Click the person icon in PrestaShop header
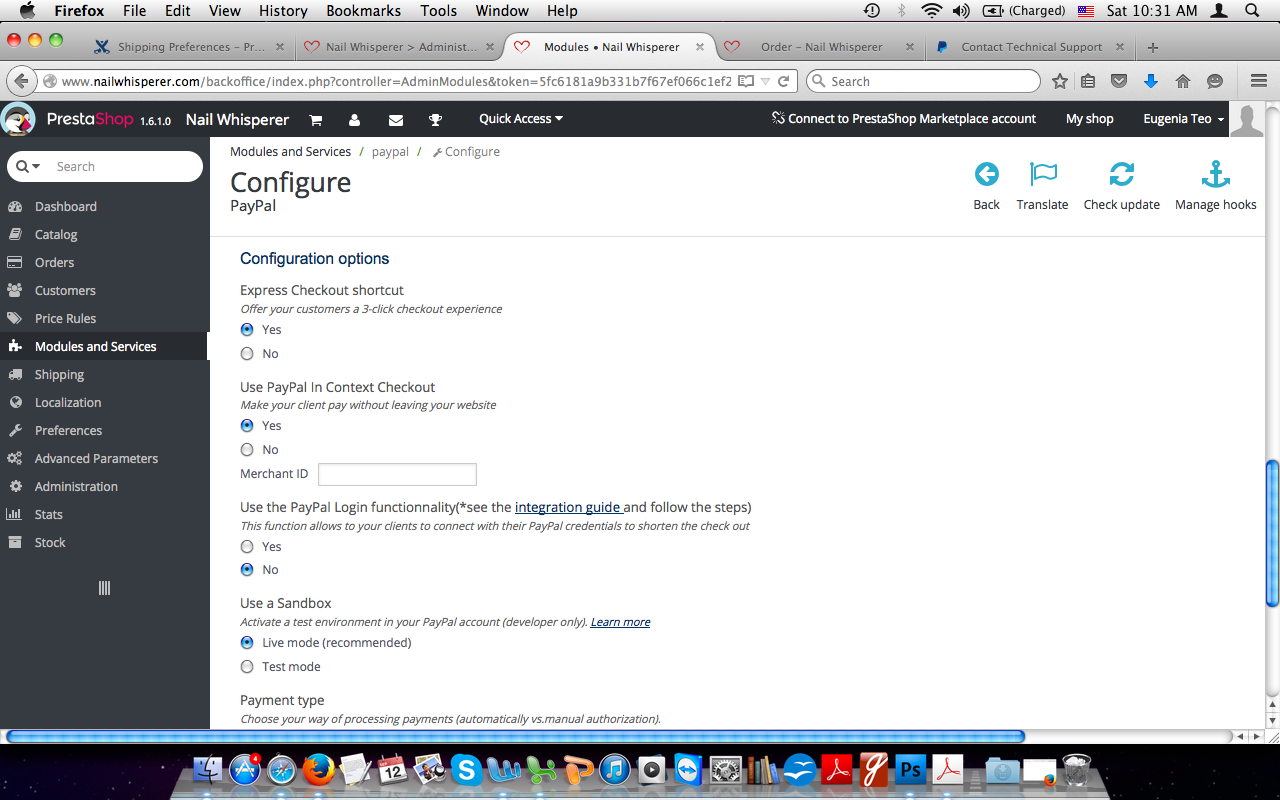The image size is (1280, 800). click(354, 120)
